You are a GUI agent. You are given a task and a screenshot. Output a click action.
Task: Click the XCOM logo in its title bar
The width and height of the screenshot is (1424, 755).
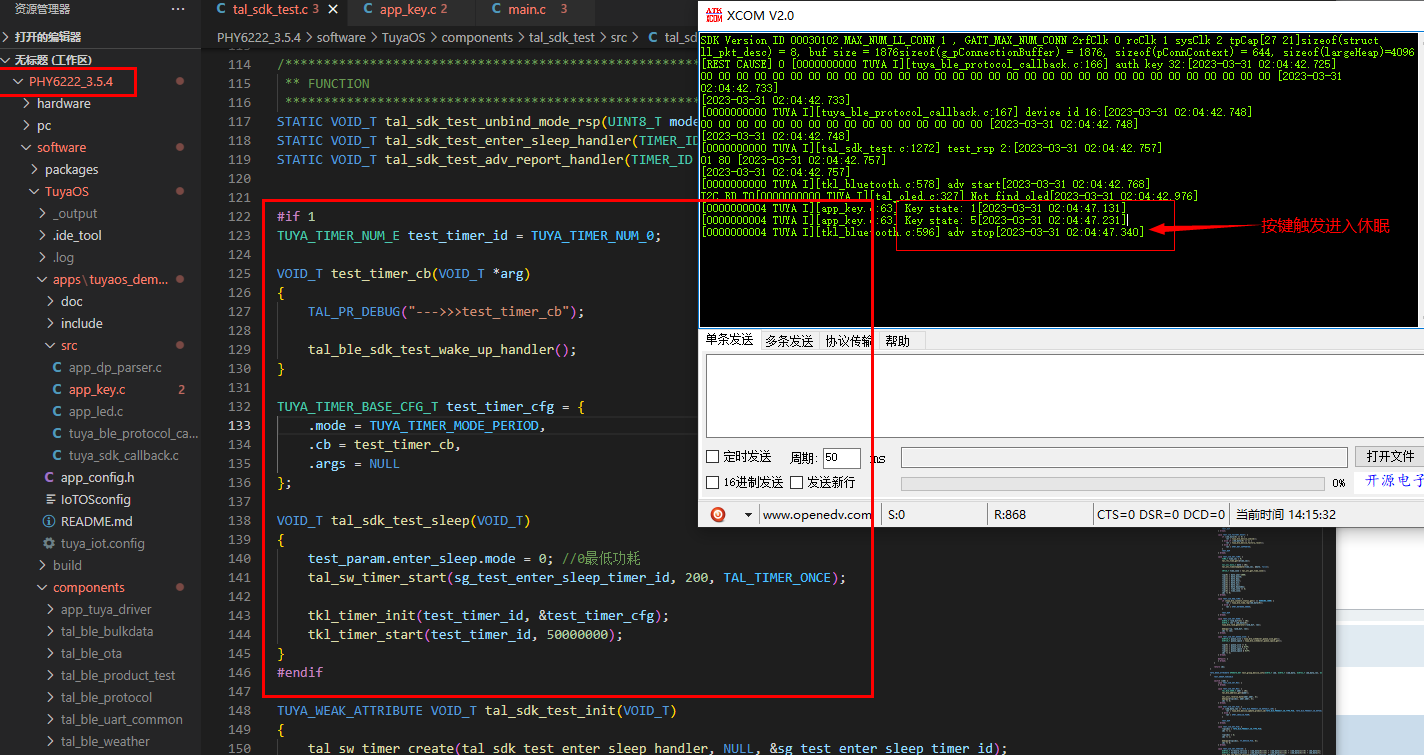coord(713,14)
